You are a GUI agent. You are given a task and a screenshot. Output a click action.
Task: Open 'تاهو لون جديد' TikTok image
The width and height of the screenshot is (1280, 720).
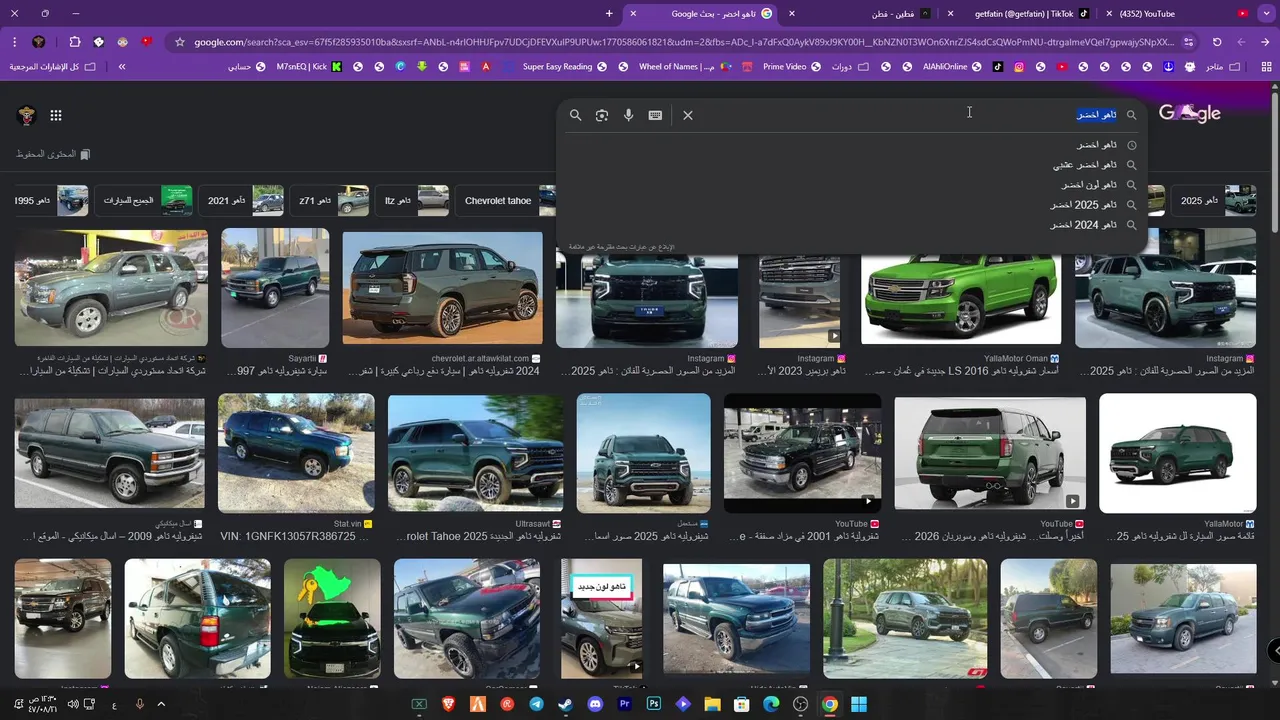point(601,618)
